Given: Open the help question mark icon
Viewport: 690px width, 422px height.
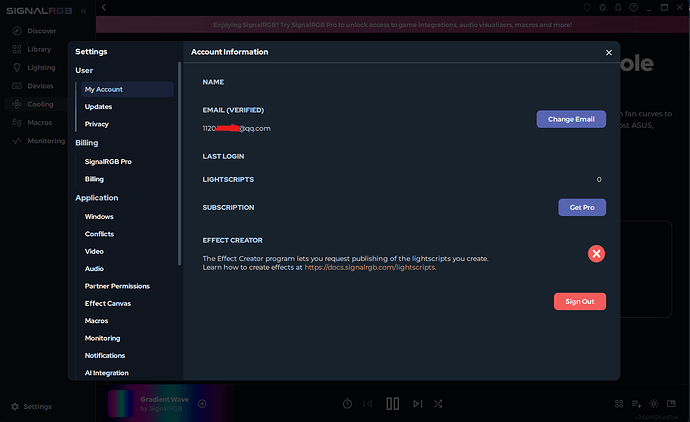Looking at the screenshot, I should point(633,7).
